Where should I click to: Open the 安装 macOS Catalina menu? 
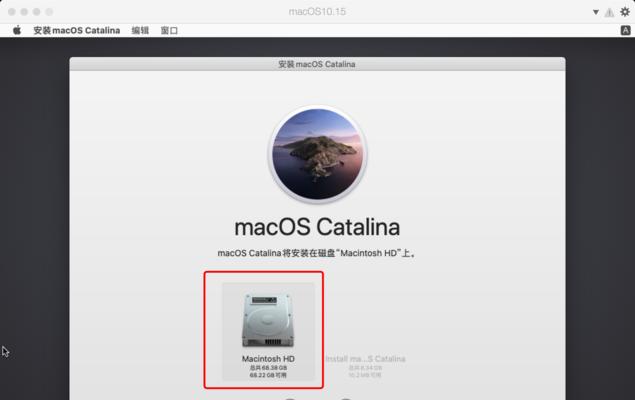pyautogui.click(x=77, y=30)
